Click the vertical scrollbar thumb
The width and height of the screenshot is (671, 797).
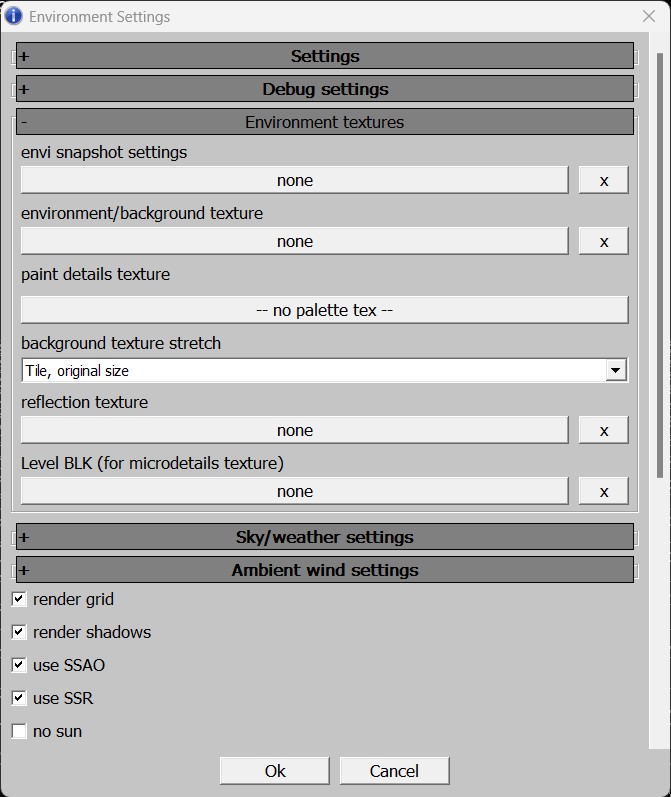tap(660, 265)
